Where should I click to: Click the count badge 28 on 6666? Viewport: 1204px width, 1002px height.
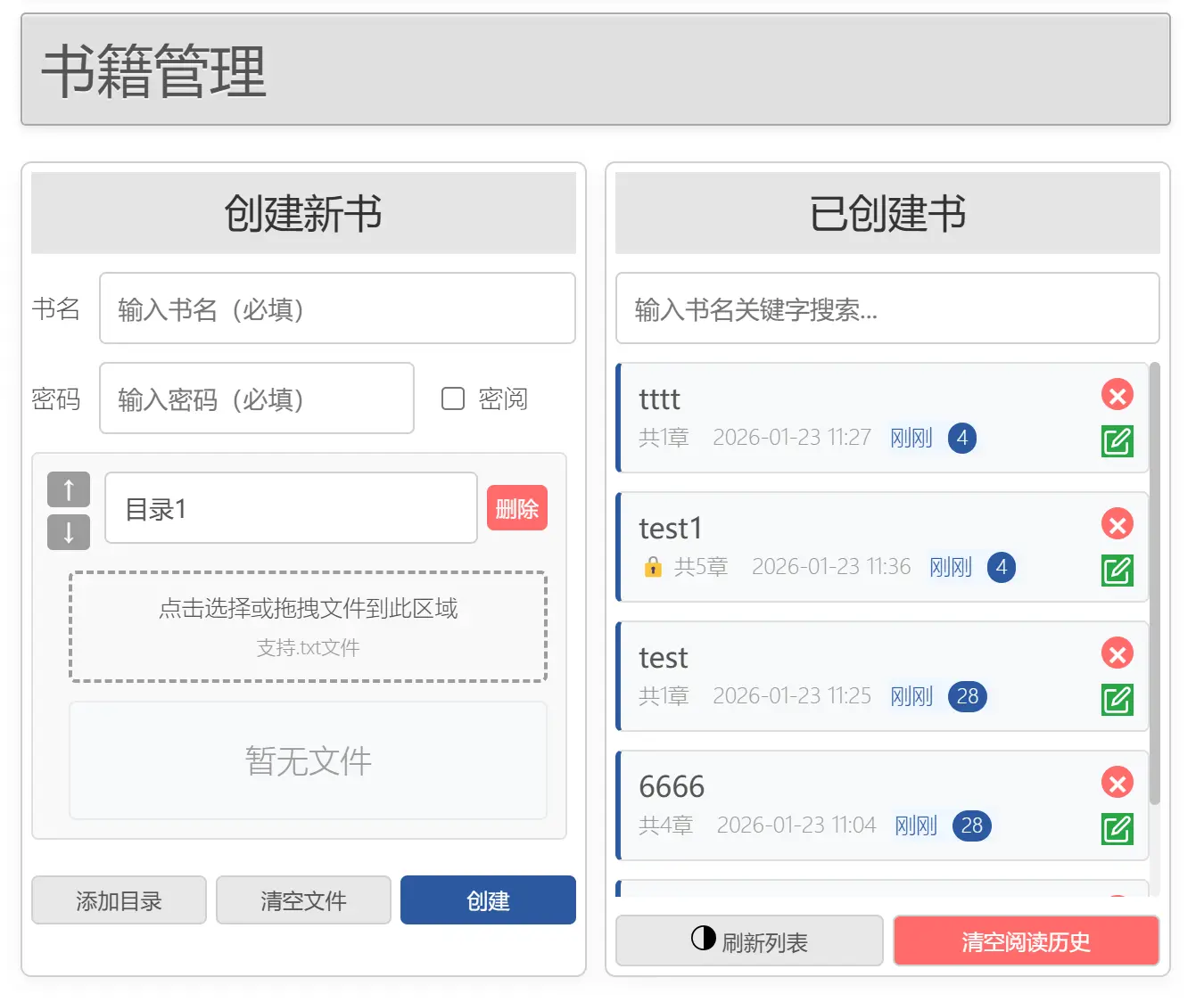click(x=971, y=825)
